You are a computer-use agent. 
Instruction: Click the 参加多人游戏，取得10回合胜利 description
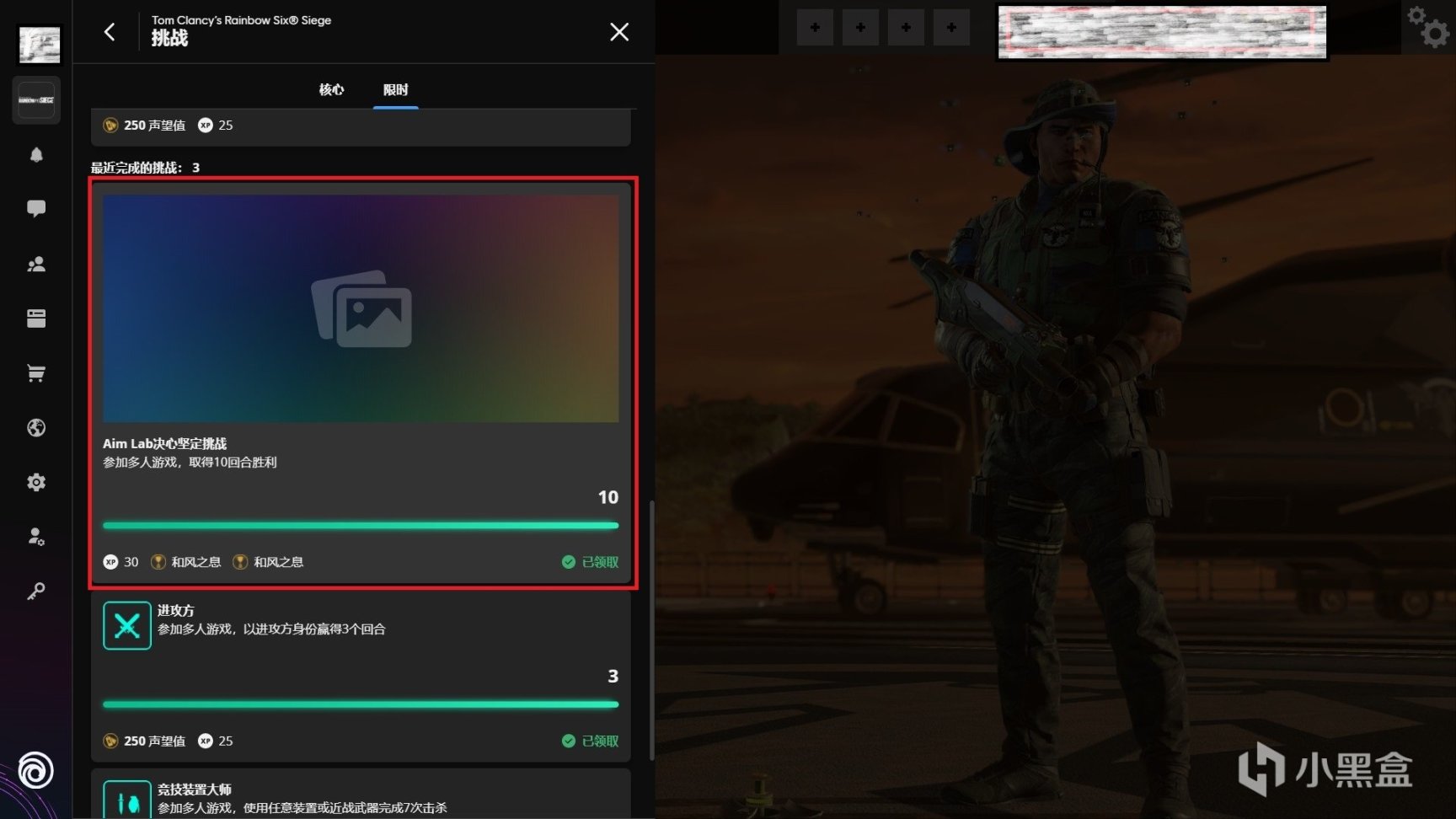pos(190,463)
